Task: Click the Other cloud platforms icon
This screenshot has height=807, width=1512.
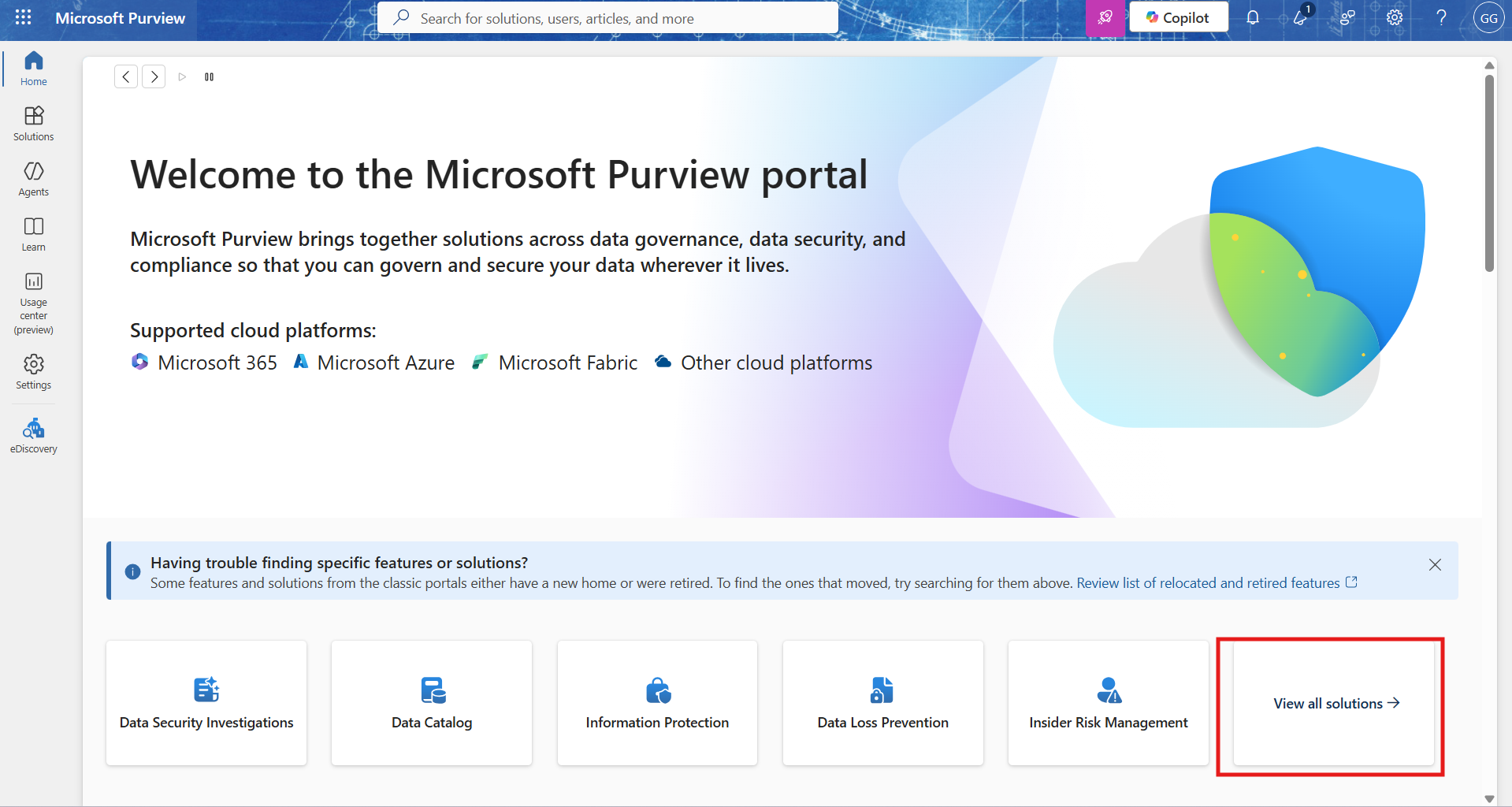Action: click(663, 362)
